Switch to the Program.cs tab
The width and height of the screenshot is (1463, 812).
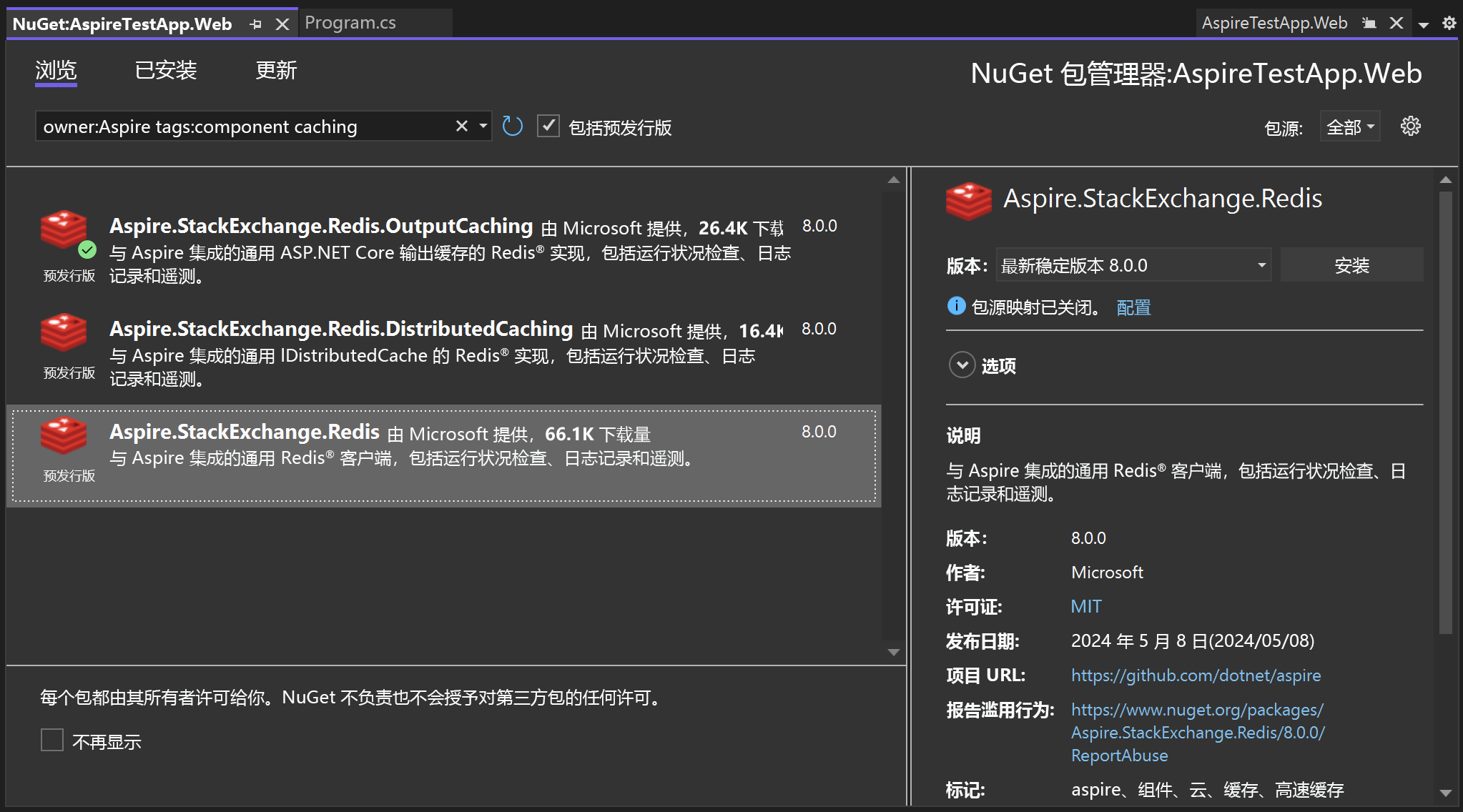pyautogui.click(x=350, y=23)
